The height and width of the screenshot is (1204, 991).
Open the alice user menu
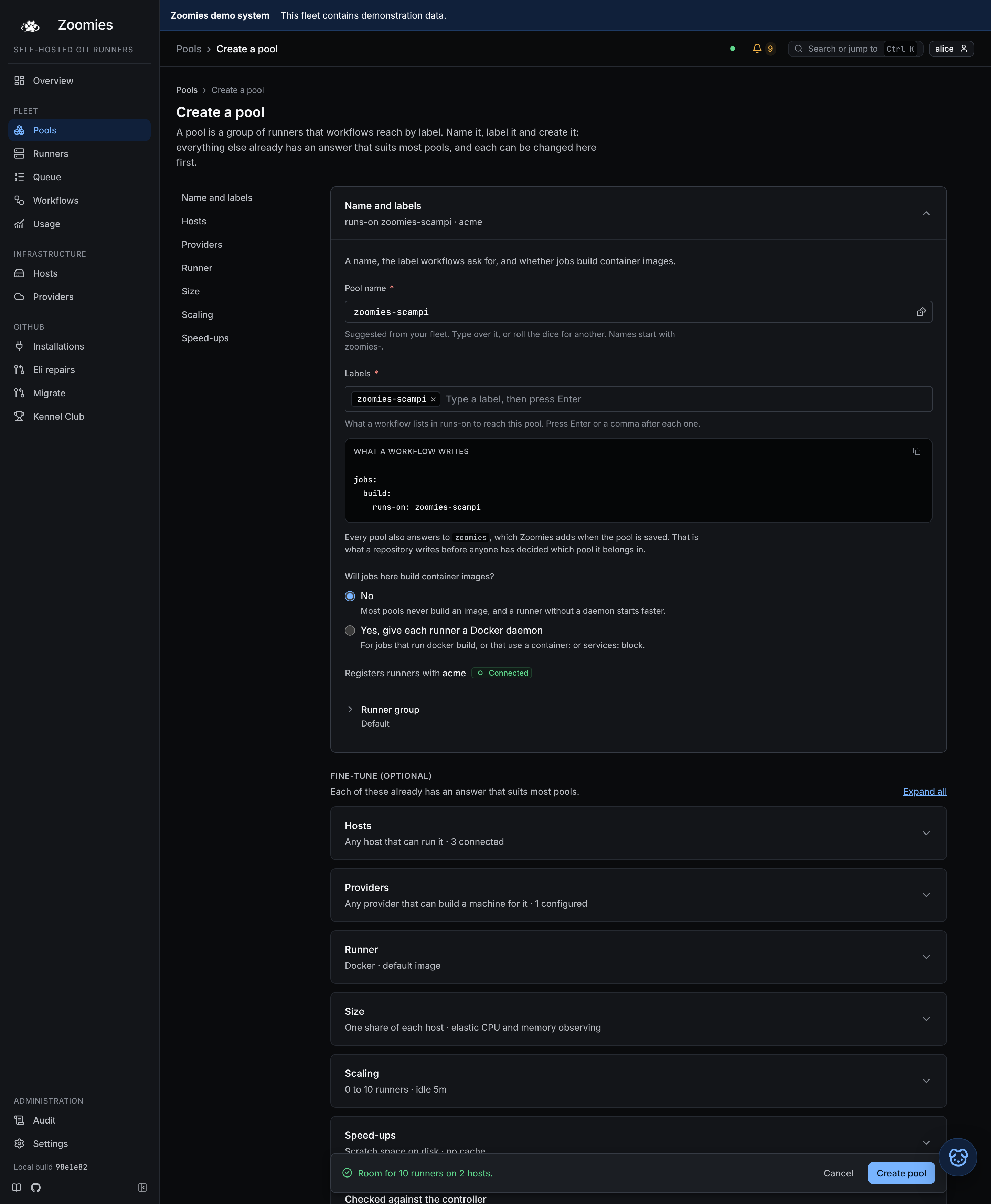point(951,49)
